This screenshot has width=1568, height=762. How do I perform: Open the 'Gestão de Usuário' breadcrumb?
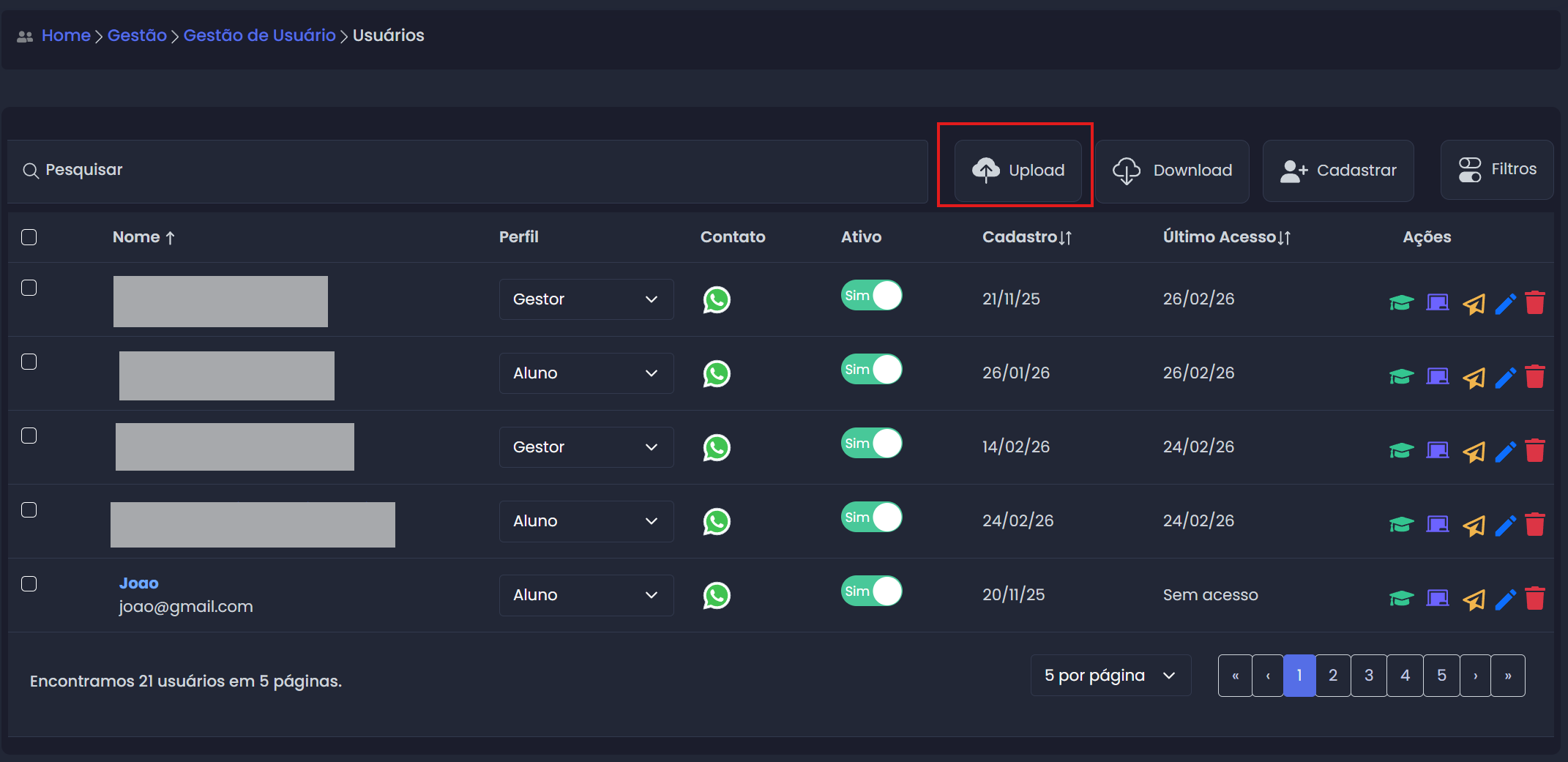[x=259, y=35]
